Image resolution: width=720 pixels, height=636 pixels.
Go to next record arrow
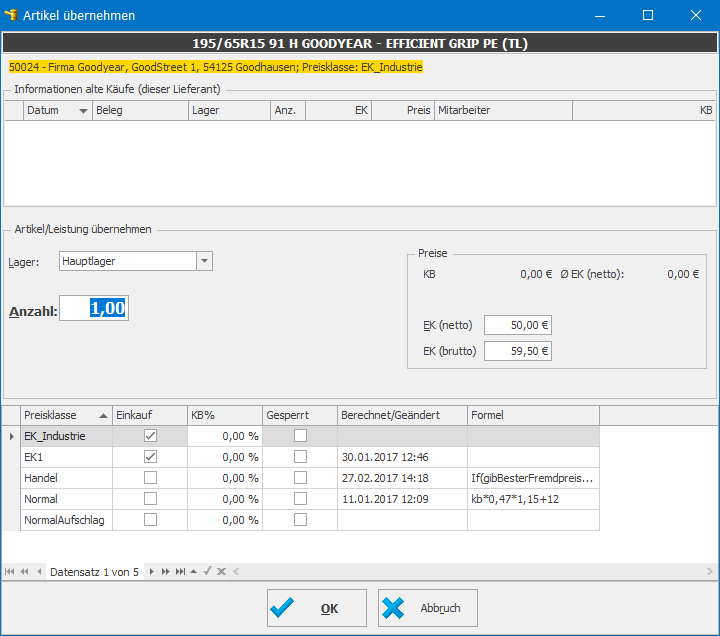click(x=152, y=571)
